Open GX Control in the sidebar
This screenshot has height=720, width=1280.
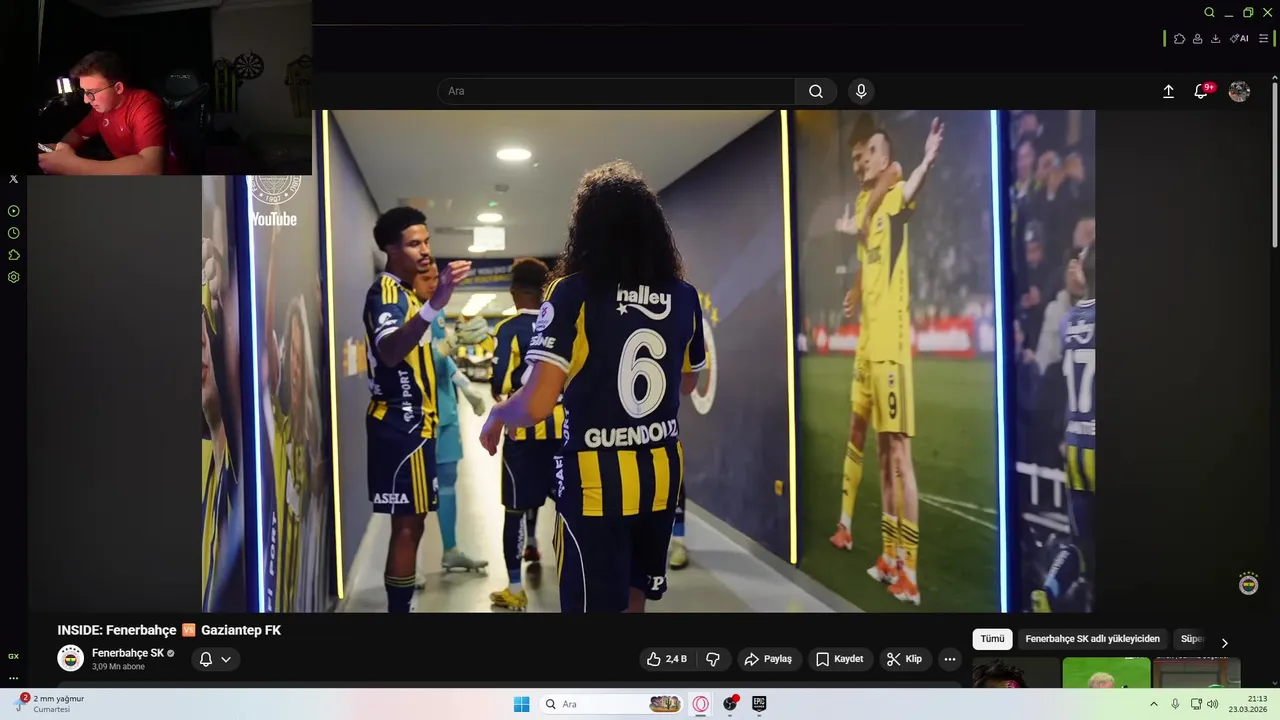tap(13, 656)
